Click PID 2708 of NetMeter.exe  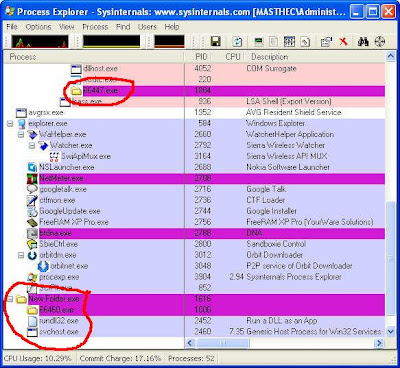point(203,178)
